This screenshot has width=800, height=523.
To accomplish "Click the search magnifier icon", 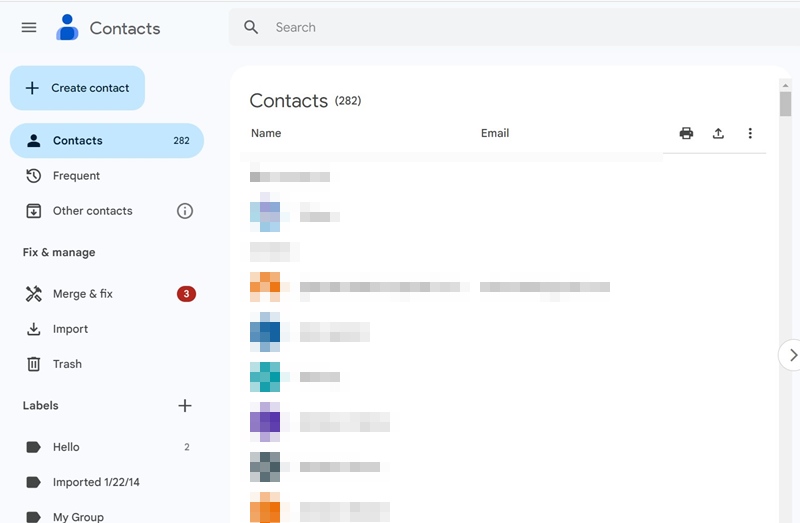I will [x=252, y=28].
